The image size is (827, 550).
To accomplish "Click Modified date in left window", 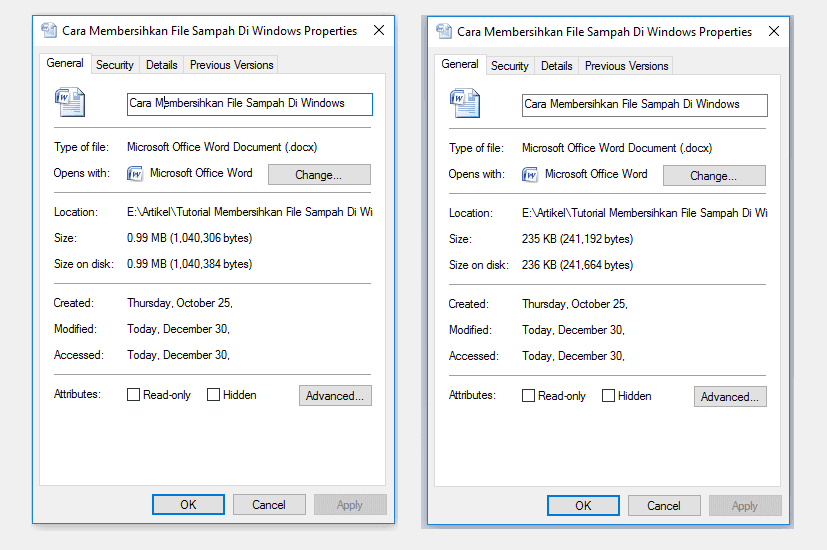I will (x=178, y=329).
